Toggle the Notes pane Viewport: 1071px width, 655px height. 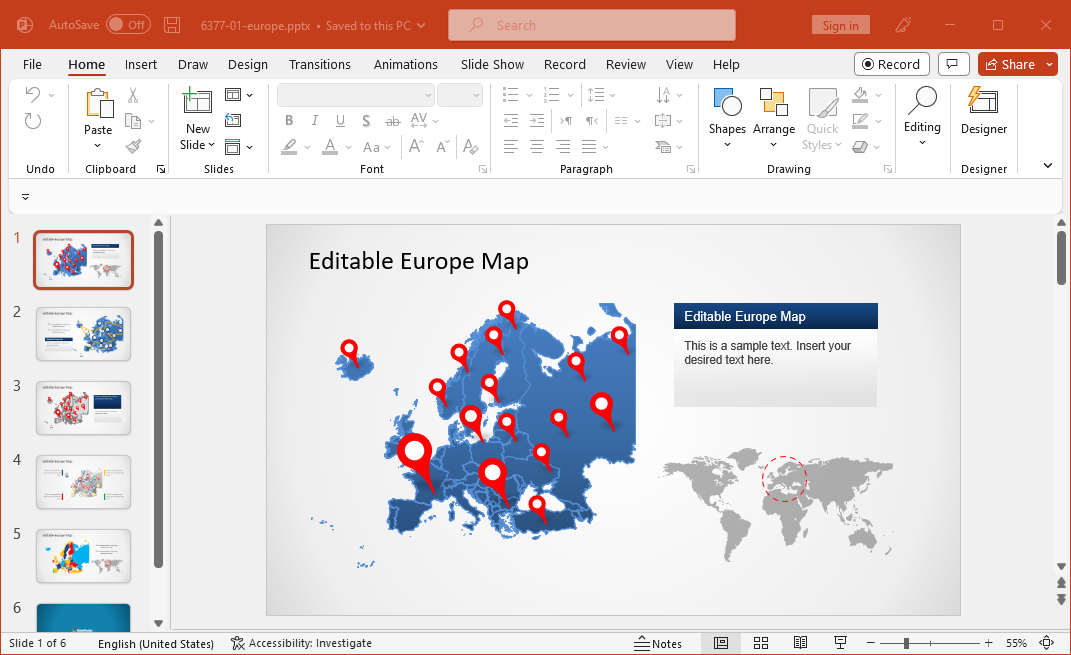point(658,643)
